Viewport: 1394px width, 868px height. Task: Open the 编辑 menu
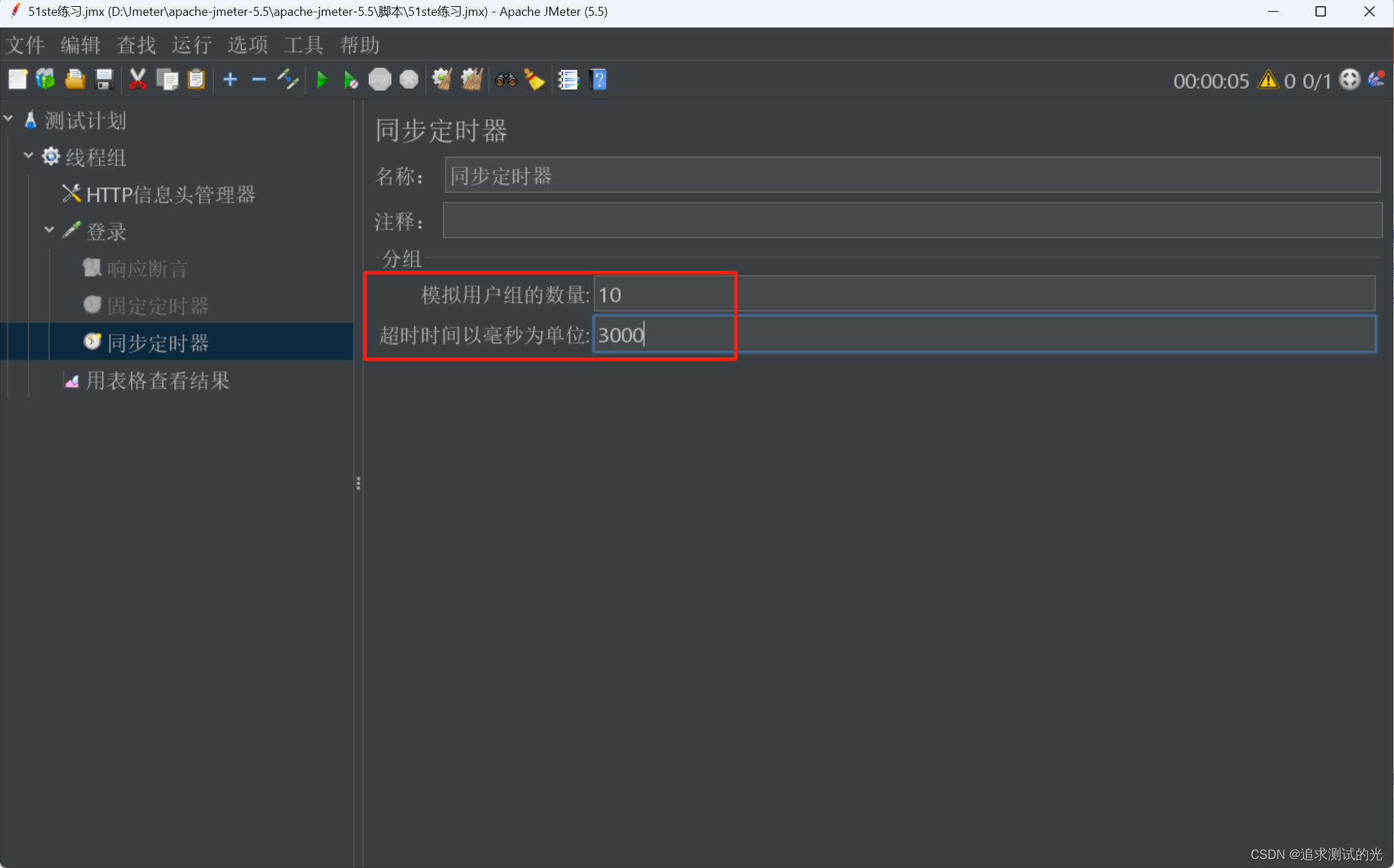coord(81,45)
